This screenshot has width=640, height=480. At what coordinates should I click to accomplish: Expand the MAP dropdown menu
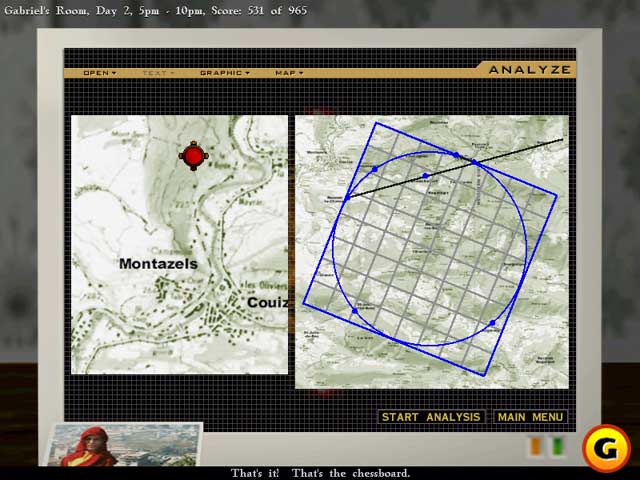pyautogui.click(x=289, y=73)
